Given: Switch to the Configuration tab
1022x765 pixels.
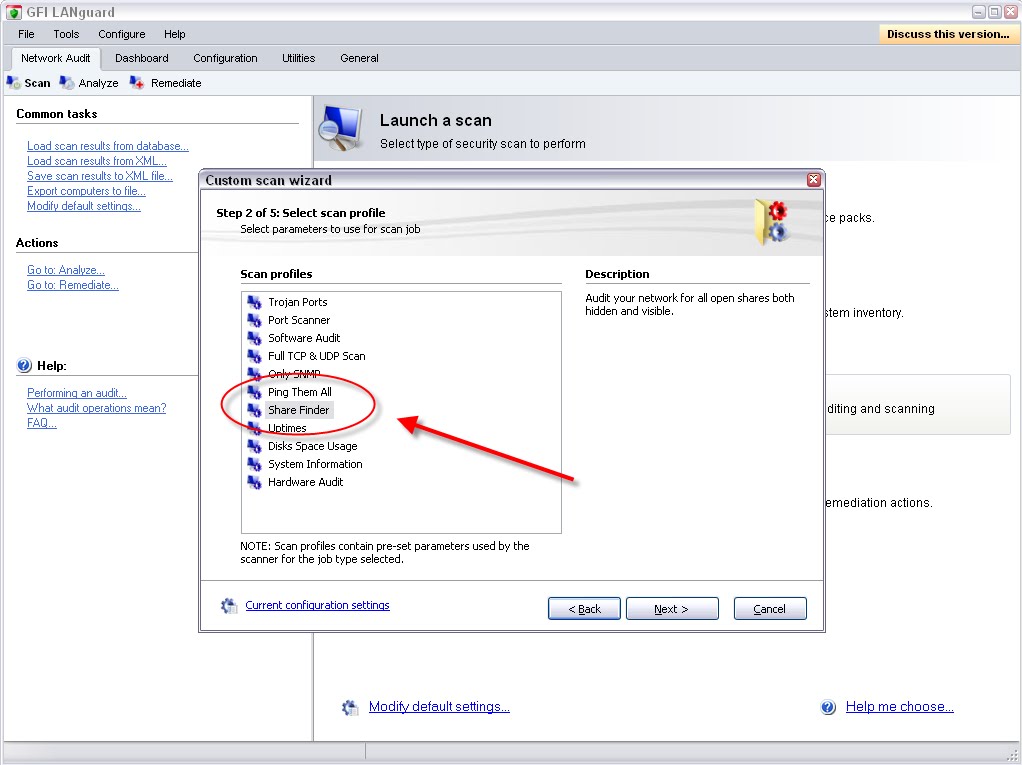Looking at the screenshot, I should pyautogui.click(x=225, y=58).
